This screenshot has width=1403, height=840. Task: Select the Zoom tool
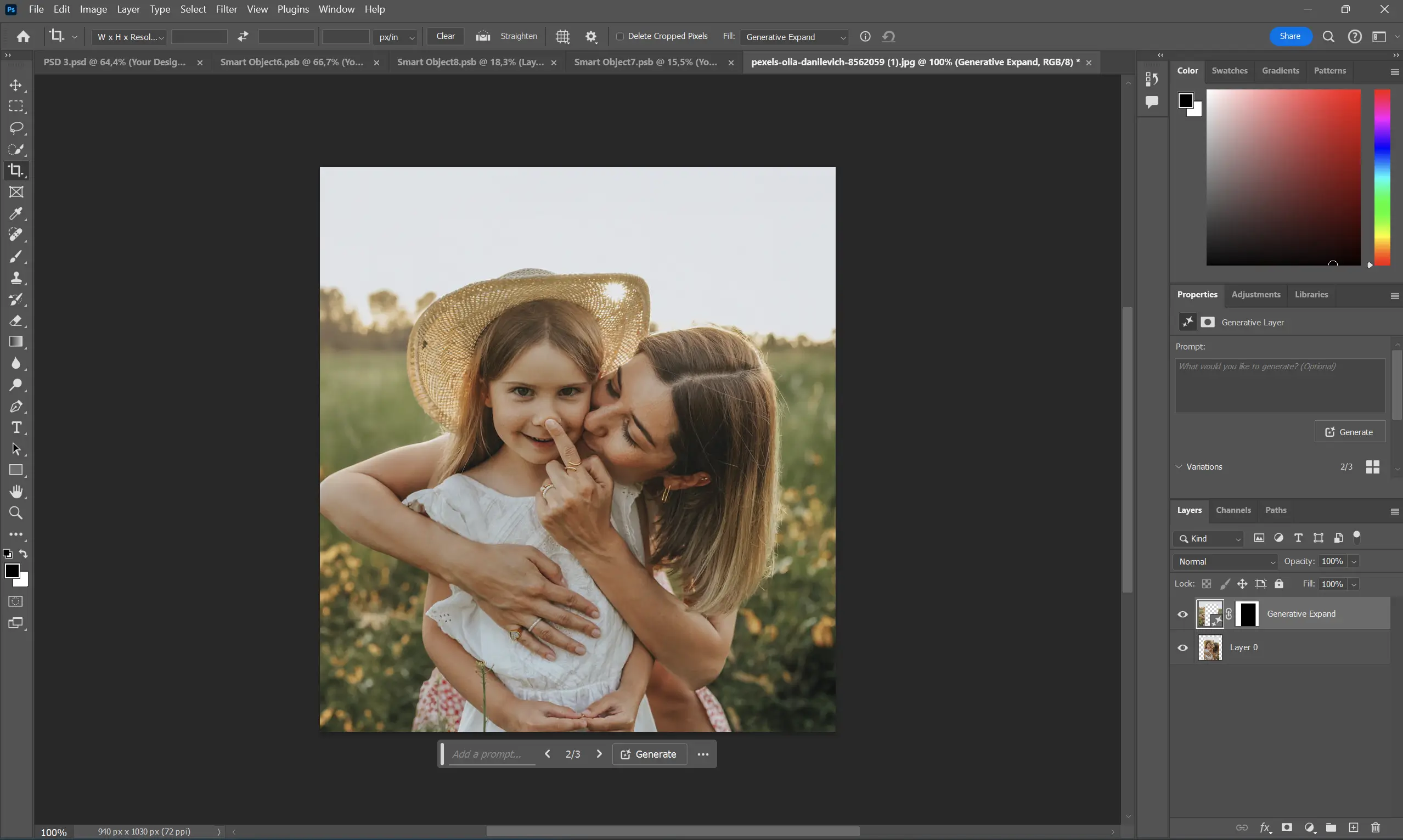(x=16, y=513)
